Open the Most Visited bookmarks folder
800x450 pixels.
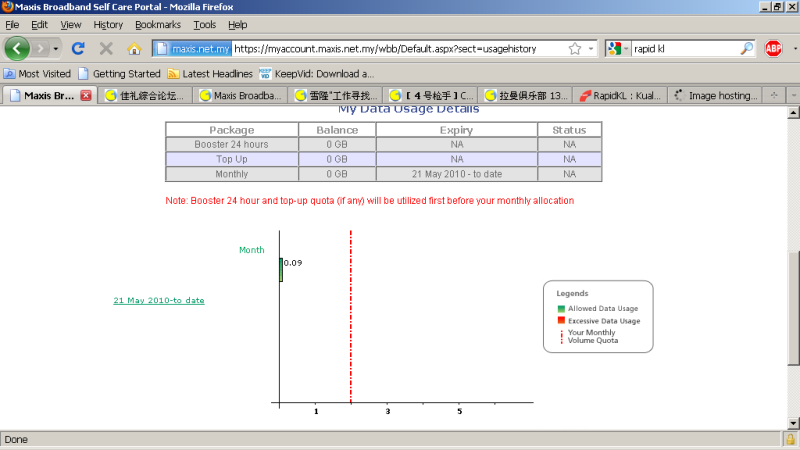pos(37,73)
